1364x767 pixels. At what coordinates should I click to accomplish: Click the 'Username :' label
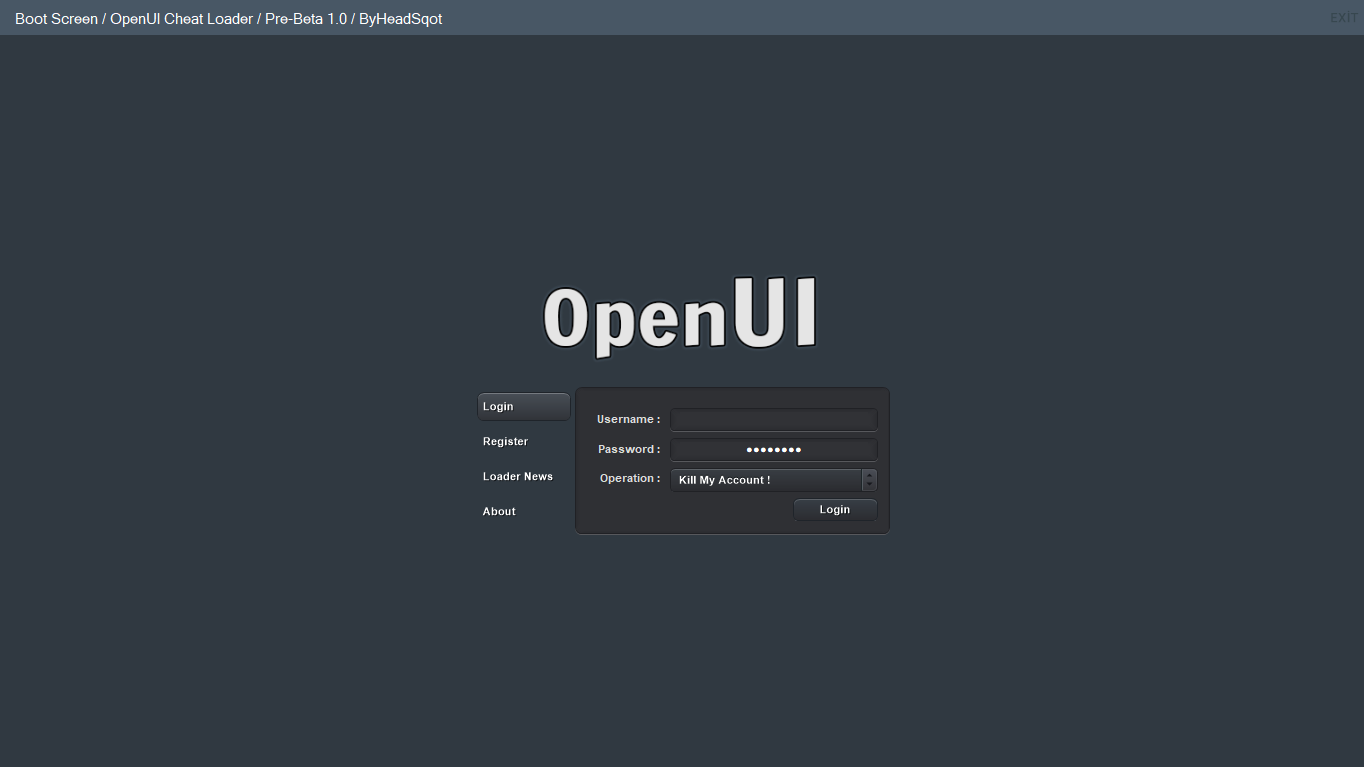[628, 420]
